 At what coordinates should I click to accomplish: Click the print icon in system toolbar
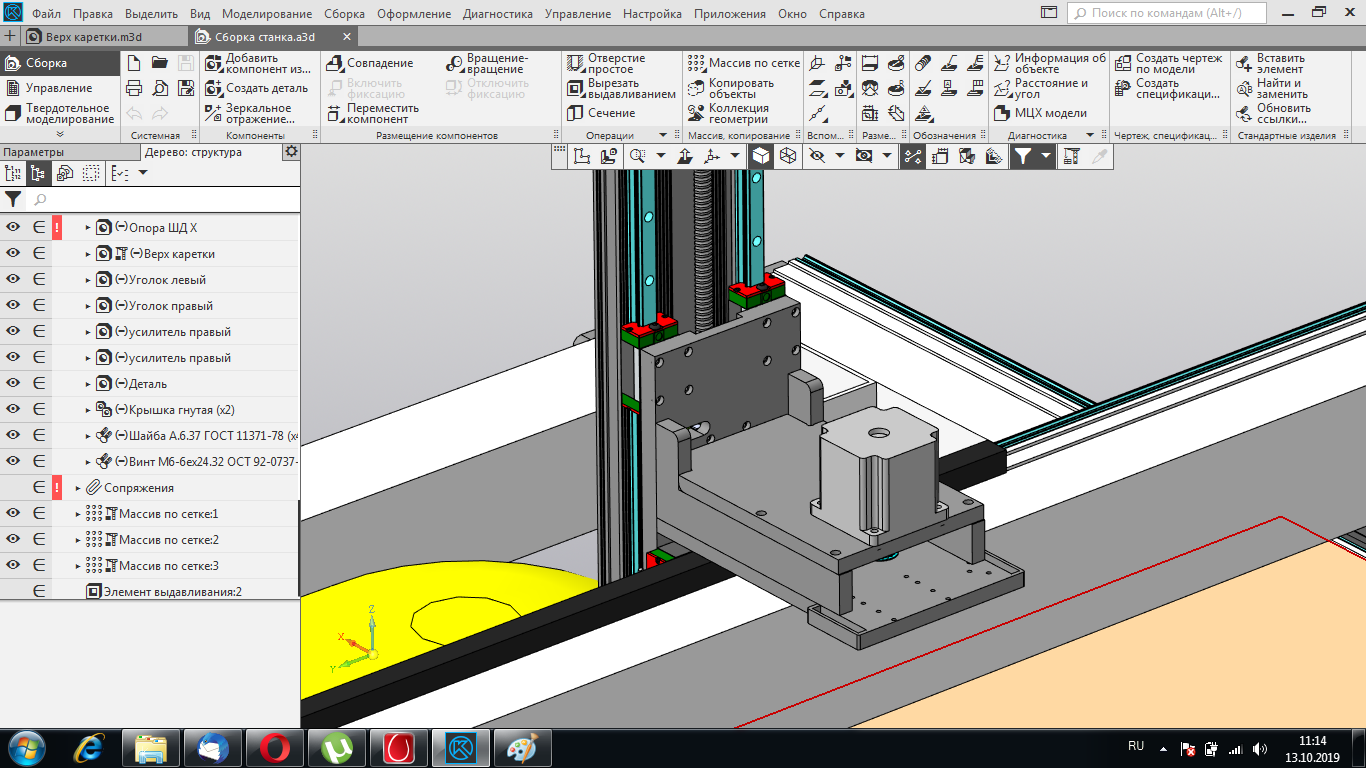coord(134,88)
